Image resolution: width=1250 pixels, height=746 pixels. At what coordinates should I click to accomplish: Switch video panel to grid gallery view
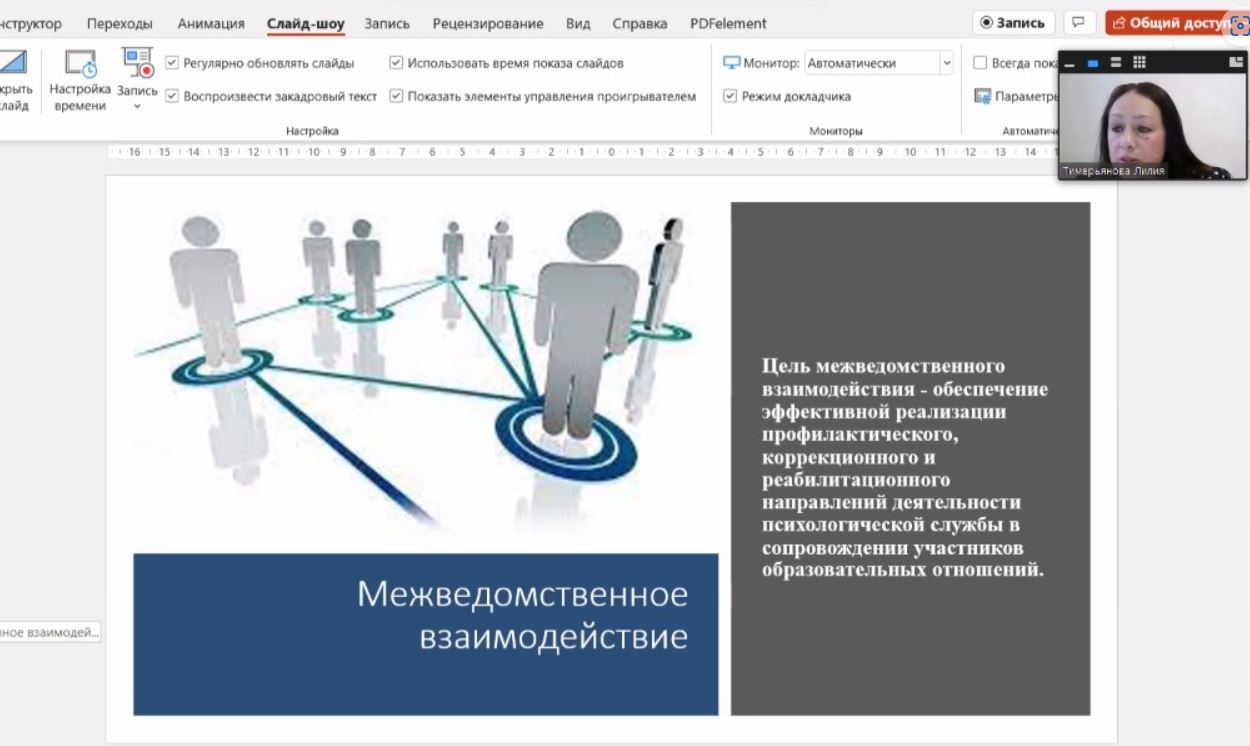[x=1139, y=63]
